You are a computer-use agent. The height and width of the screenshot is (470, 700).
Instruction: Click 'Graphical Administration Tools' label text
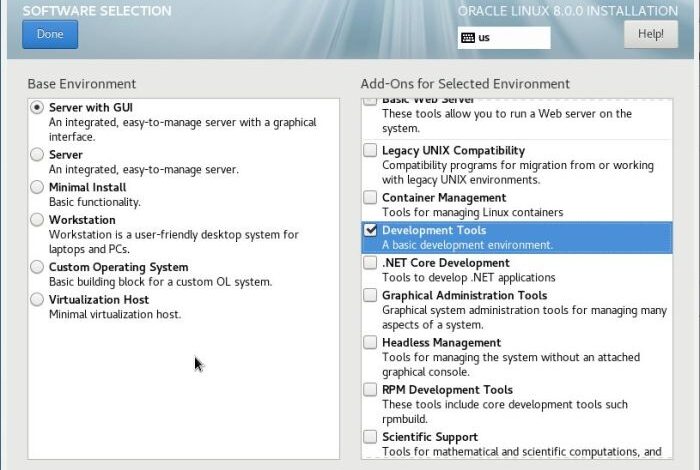pos(465,295)
